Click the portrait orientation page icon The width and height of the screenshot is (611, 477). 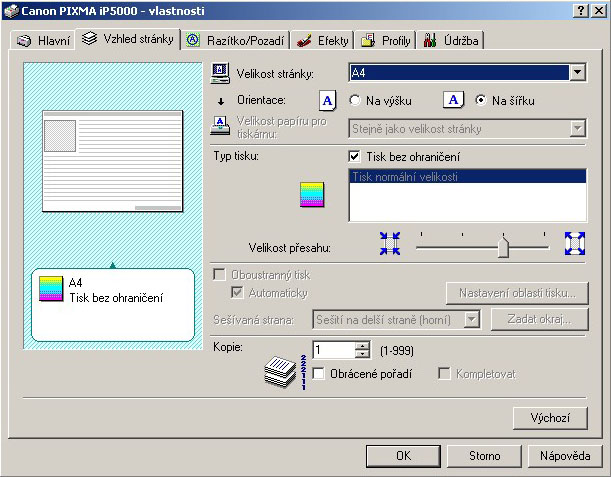[x=327, y=100]
